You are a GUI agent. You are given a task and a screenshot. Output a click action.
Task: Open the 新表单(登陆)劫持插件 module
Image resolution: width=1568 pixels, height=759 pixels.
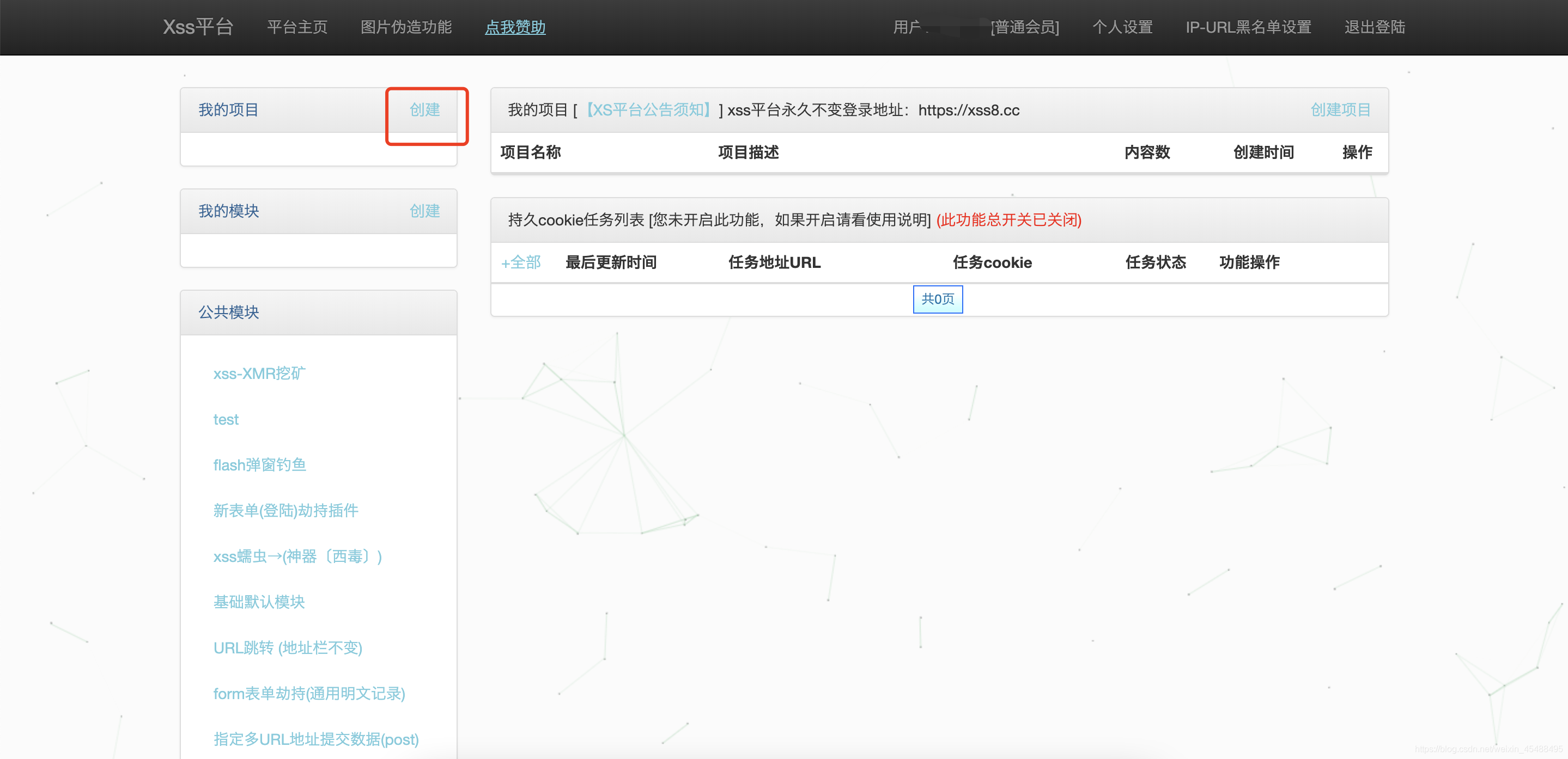point(285,510)
